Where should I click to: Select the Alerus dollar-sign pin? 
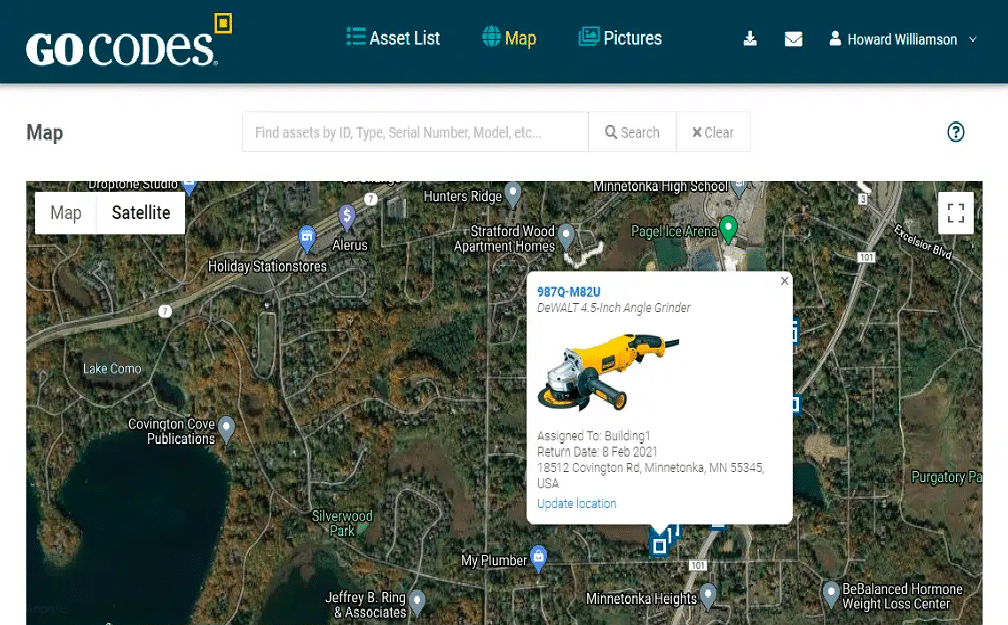[x=346, y=217]
